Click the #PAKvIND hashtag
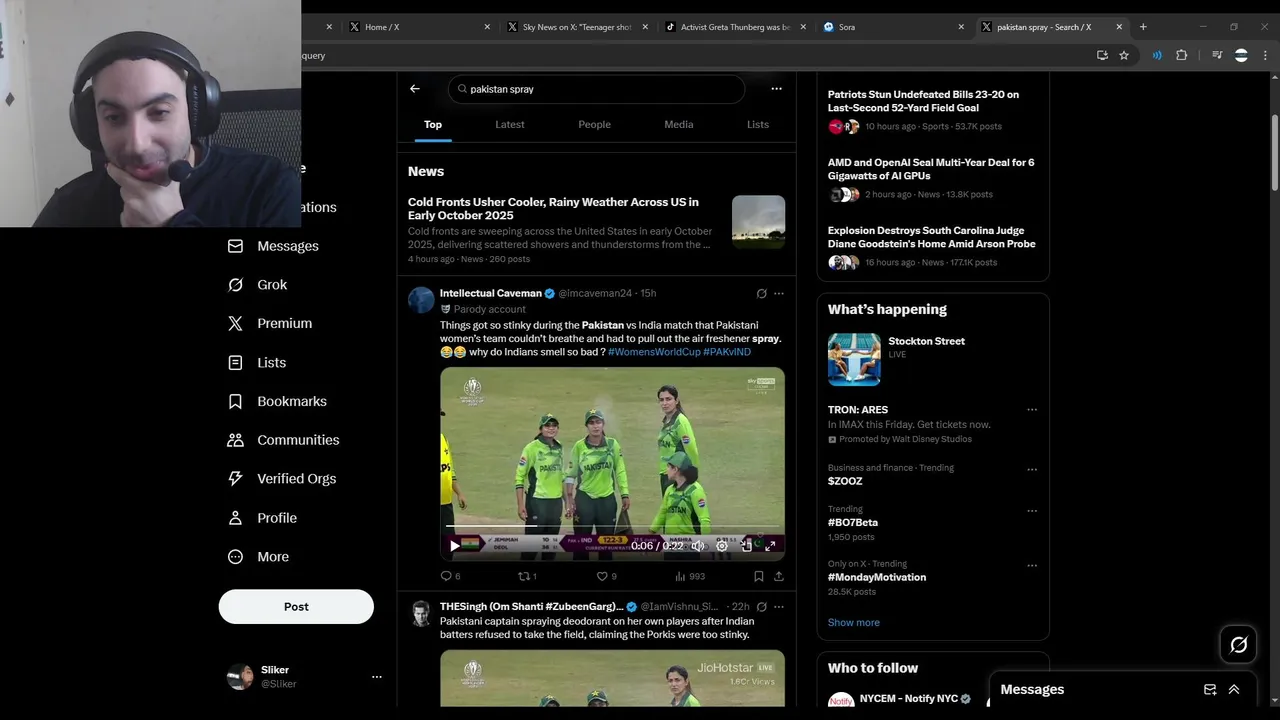This screenshot has height=720, width=1280. pyautogui.click(x=727, y=352)
